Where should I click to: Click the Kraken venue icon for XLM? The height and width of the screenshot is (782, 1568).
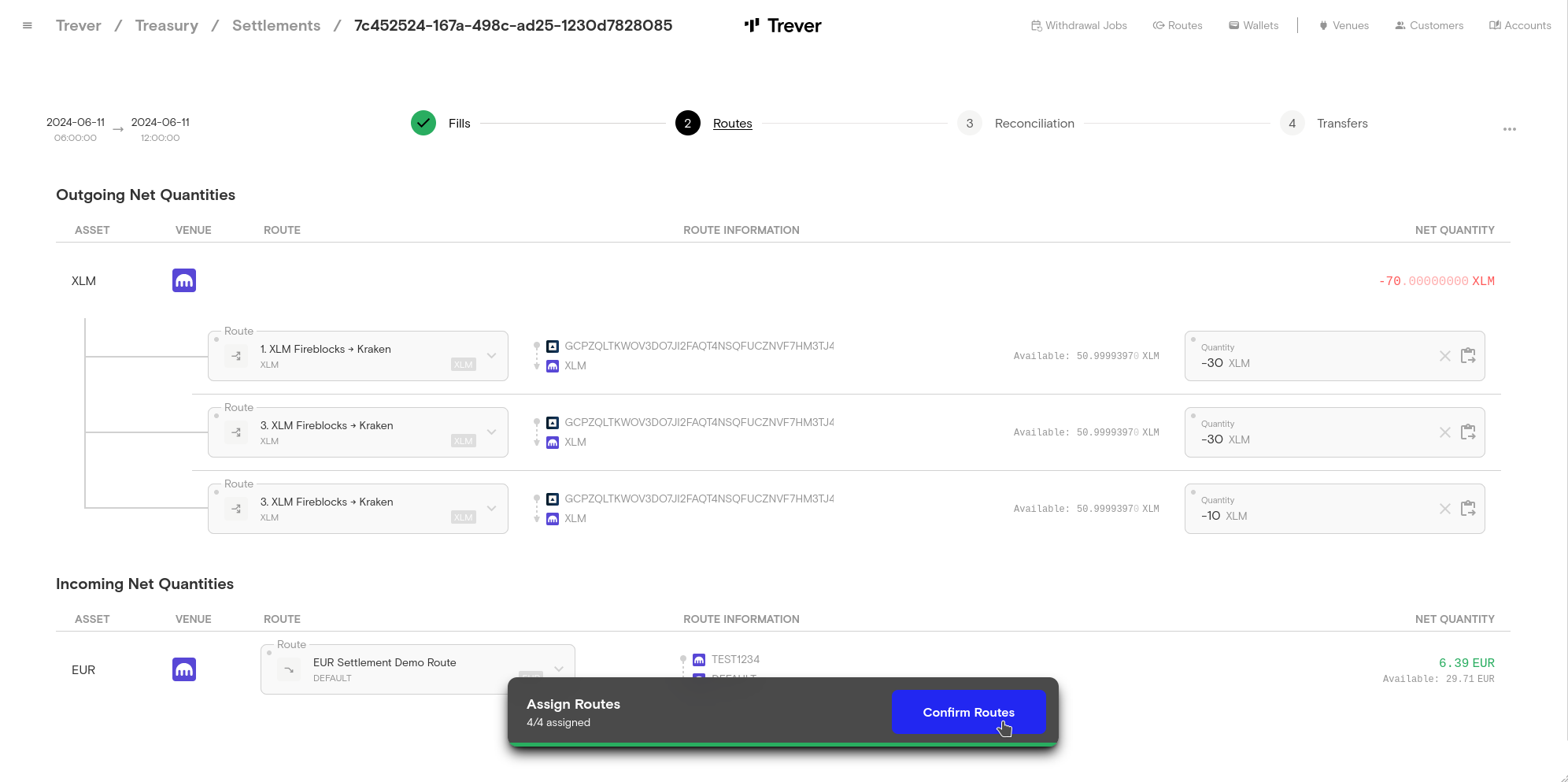(x=184, y=280)
